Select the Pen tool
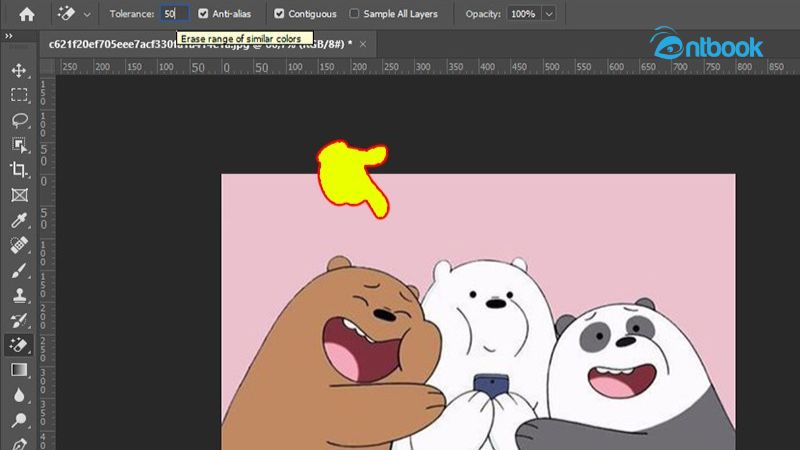This screenshot has height=450, width=800. coord(19,443)
